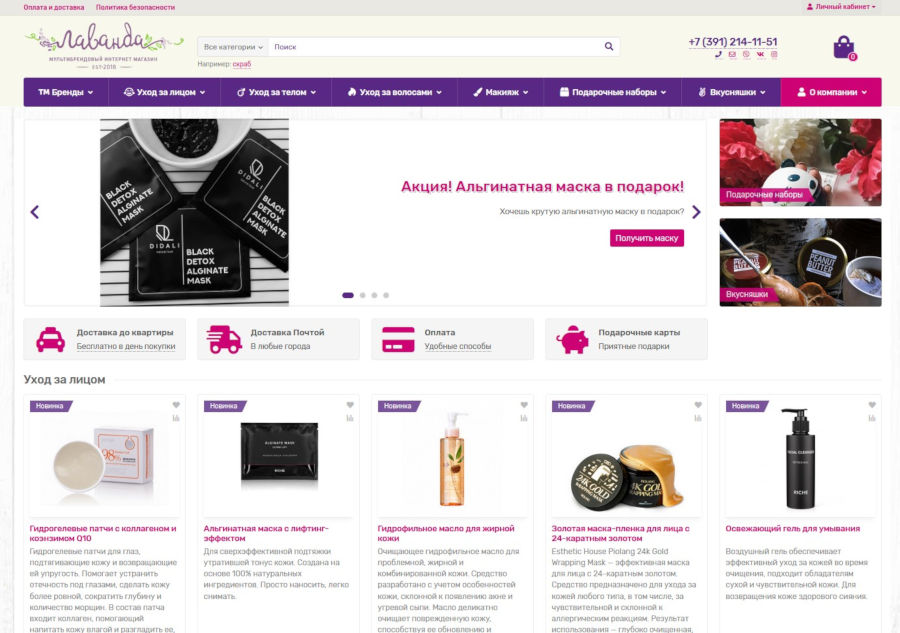Click into the 'Поиск' search field
Image resolution: width=900 pixels, height=633 pixels.
click(435, 47)
